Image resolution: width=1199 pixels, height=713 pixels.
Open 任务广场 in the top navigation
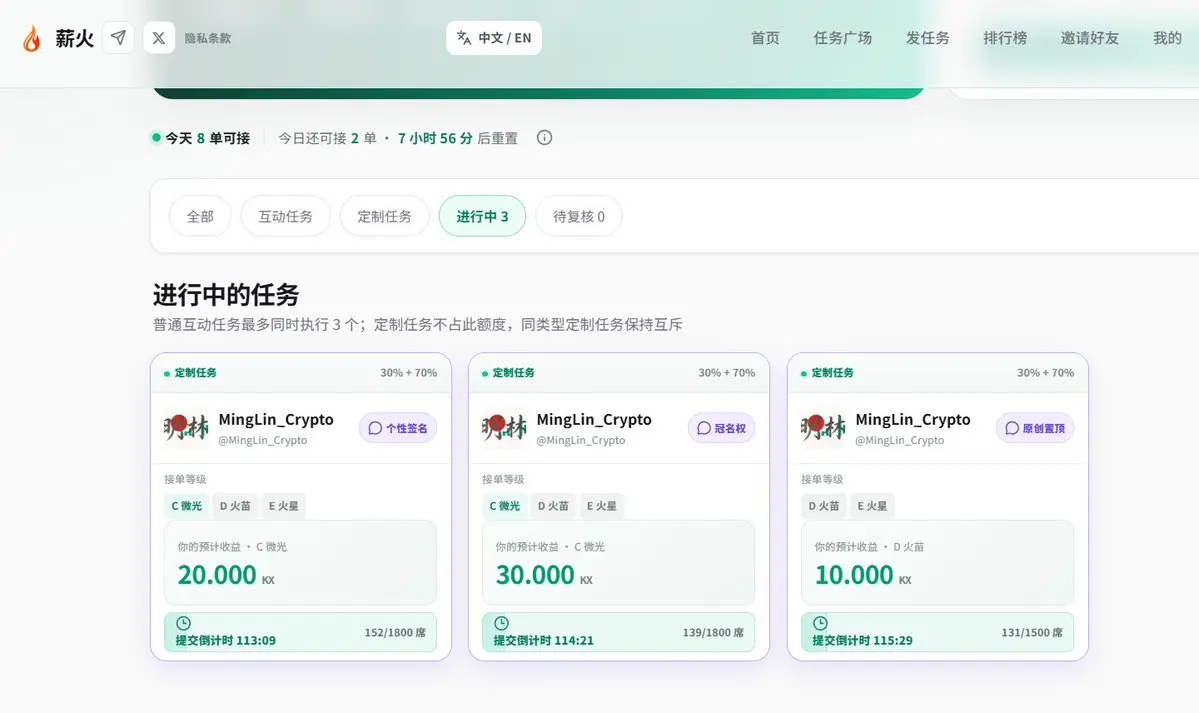pos(843,37)
